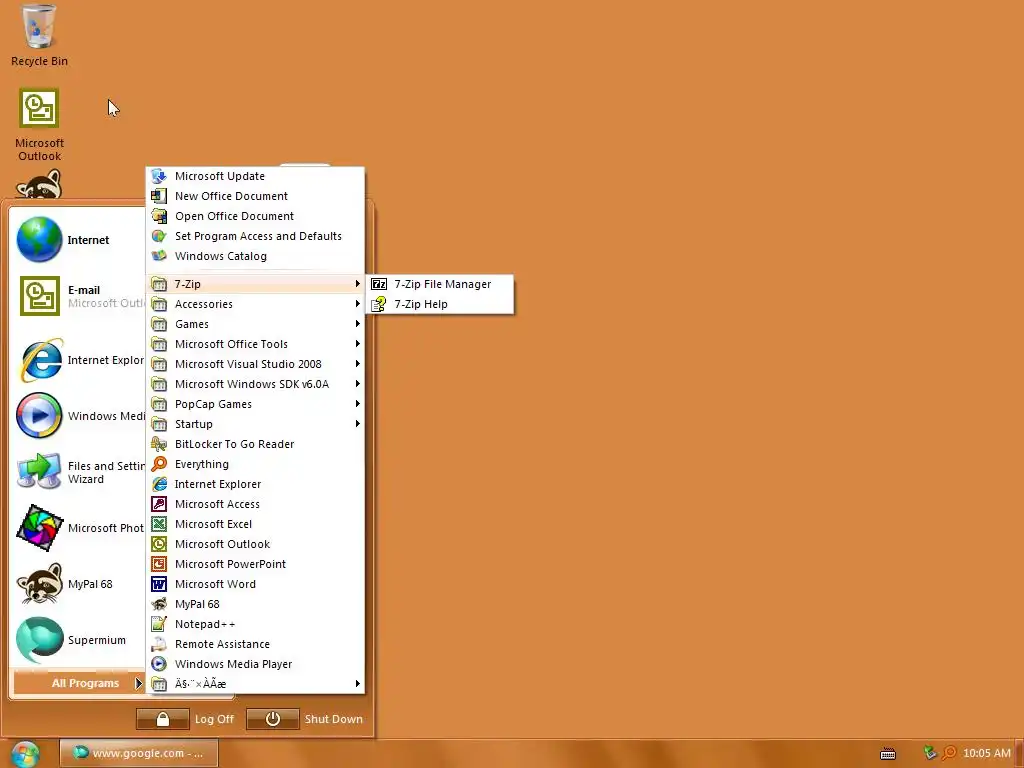This screenshot has width=1024, height=768.
Task: Launch Microsoft Word
Action: click(x=255, y=584)
